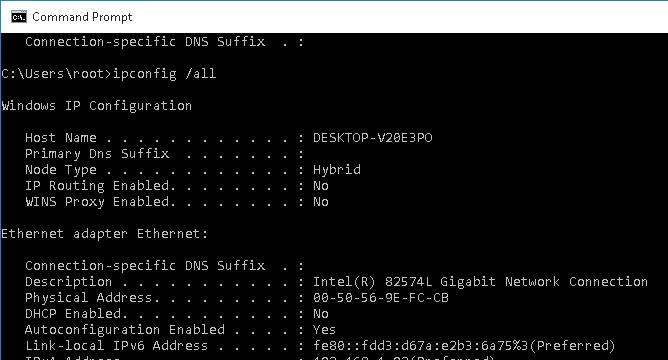Click the typed ipconfig /all command
This screenshot has height=360, width=668.
(164, 74)
